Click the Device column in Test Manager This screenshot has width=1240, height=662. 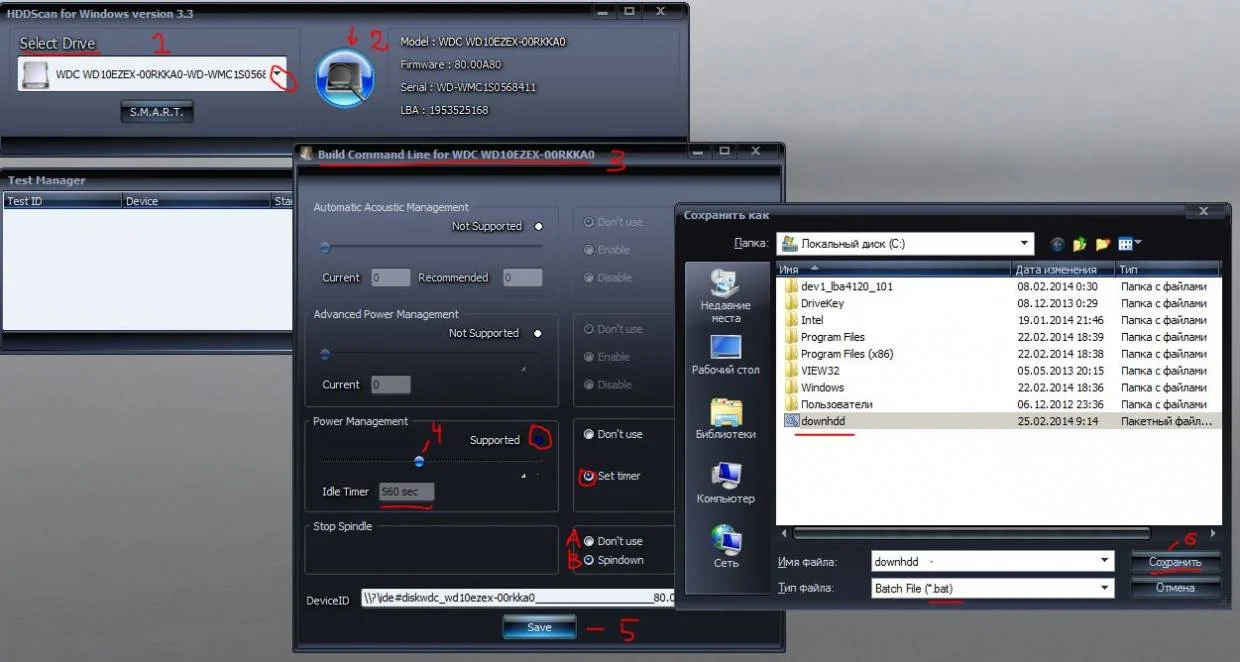[196, 201]
